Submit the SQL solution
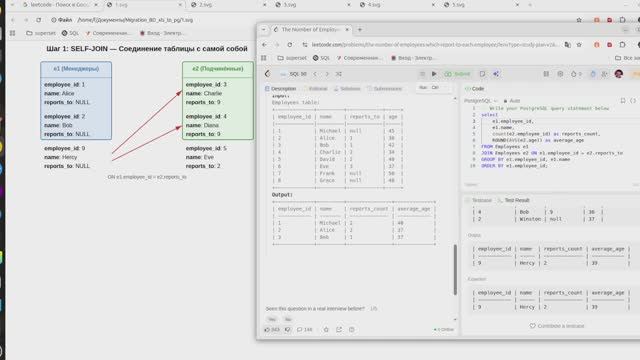 tap(458, 74)
